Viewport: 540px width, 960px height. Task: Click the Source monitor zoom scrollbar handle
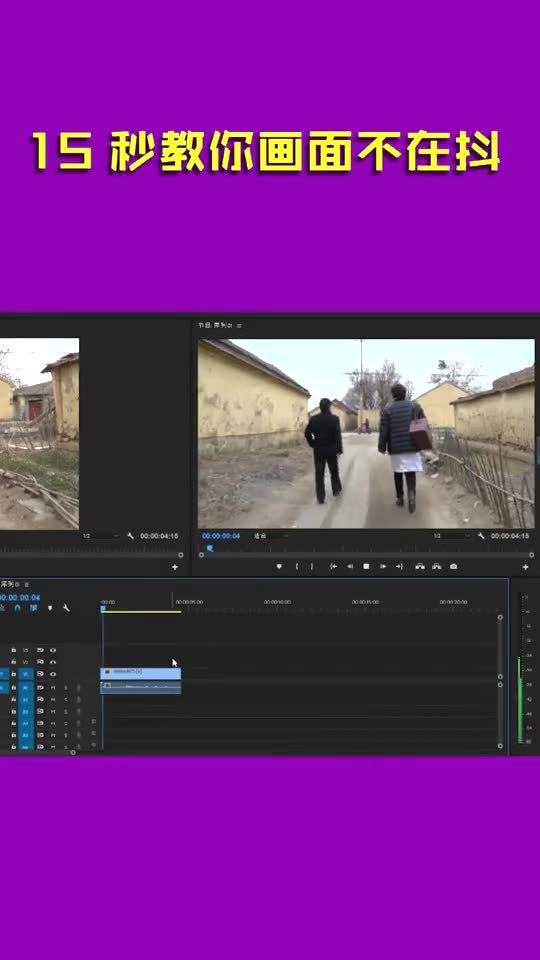[x=181, y=555]
